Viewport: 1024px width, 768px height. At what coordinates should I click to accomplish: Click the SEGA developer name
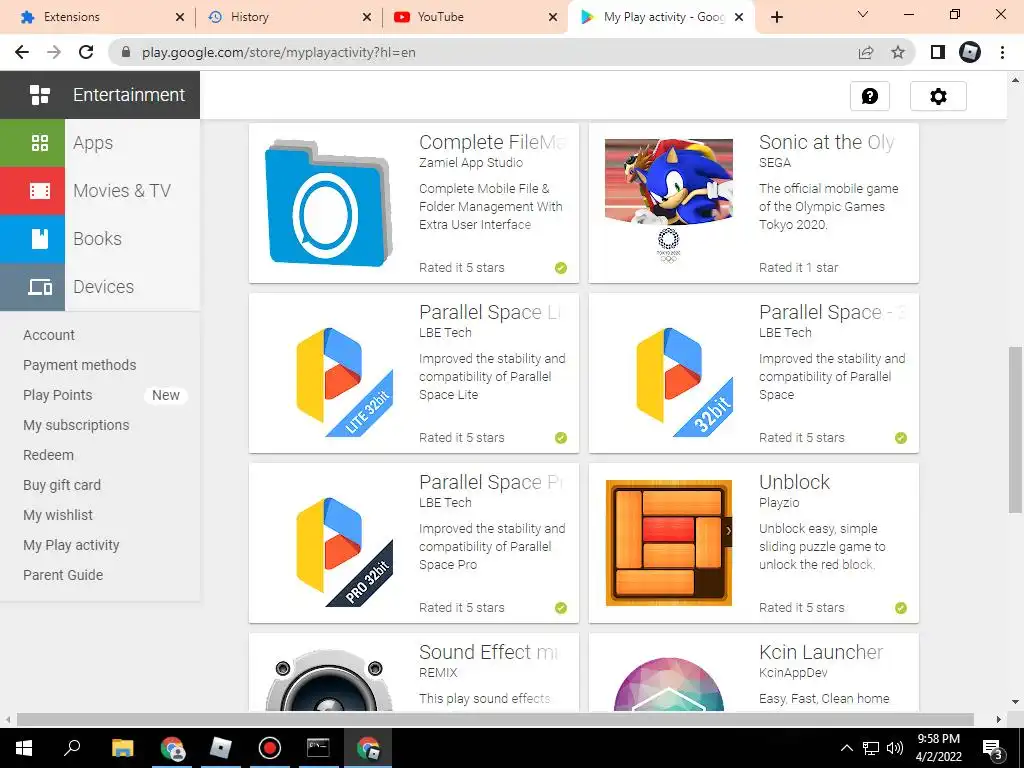pyautogui.click(x=775, y=163)
